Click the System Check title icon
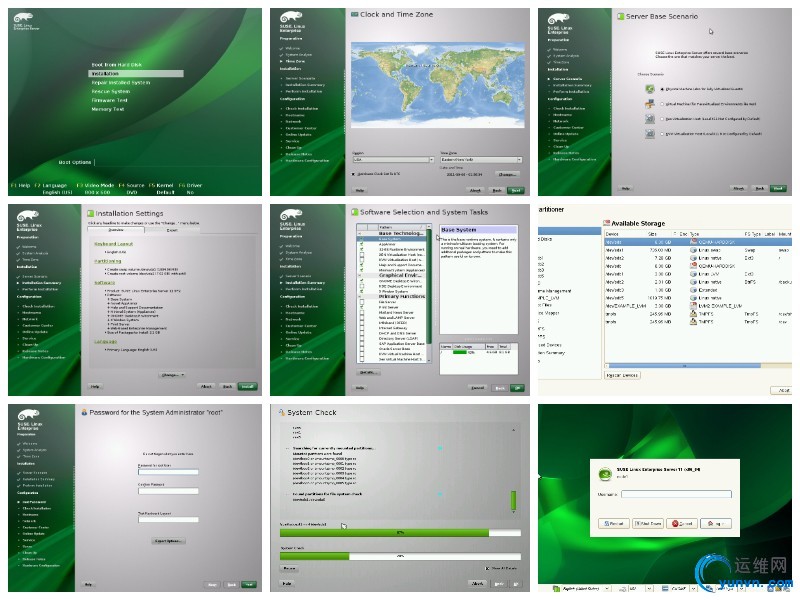The width and height of the screenshot is (800, 600). coord(281,412)
